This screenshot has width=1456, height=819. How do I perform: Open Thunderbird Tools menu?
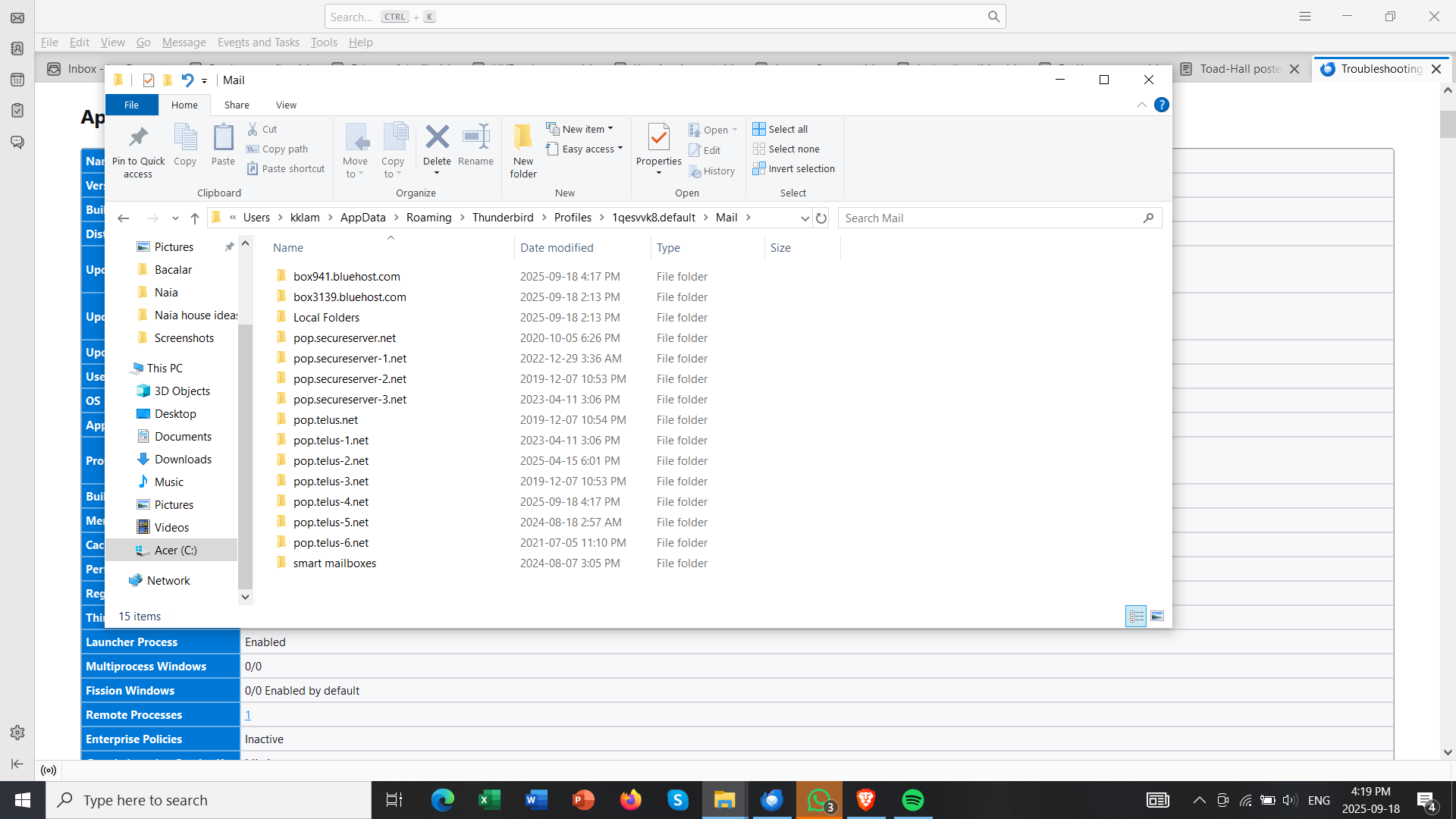pyautogui.click(x=324, y=42)
